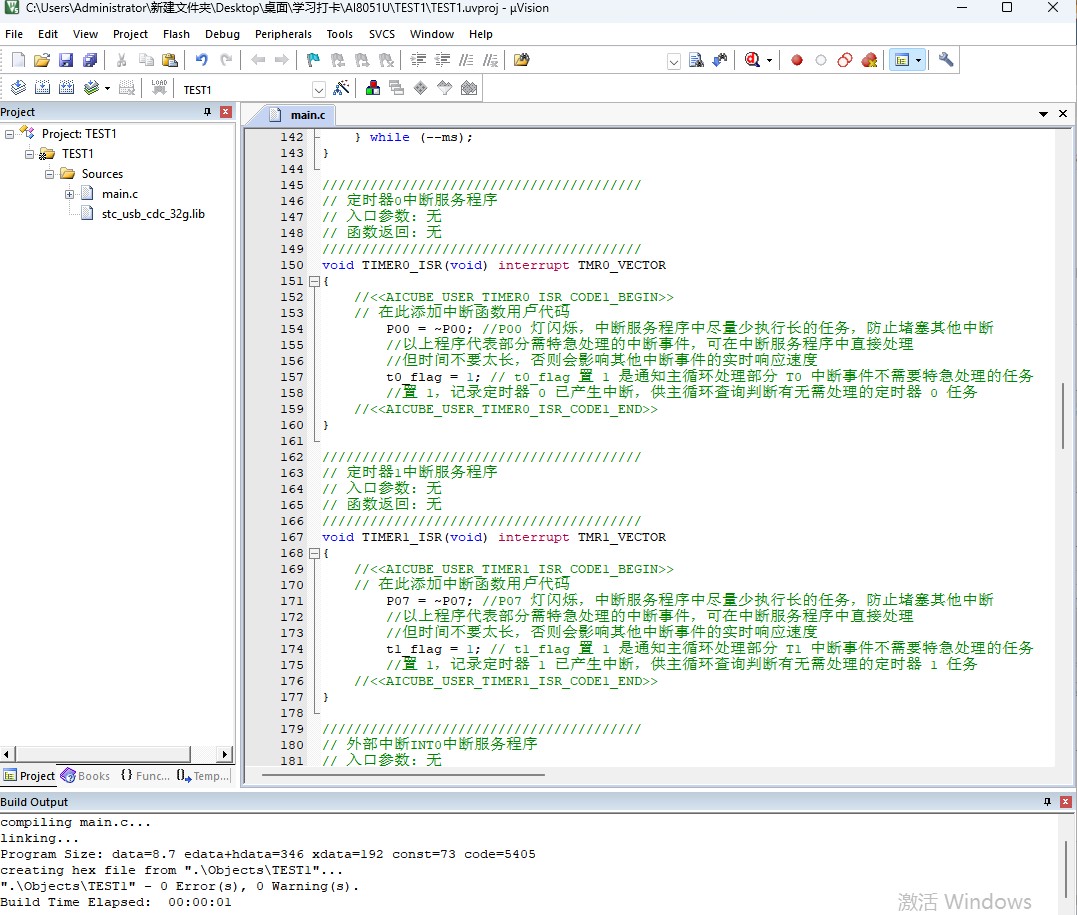
Task: Expand the window layout dropdown arrow
Action: pos(918,60)
